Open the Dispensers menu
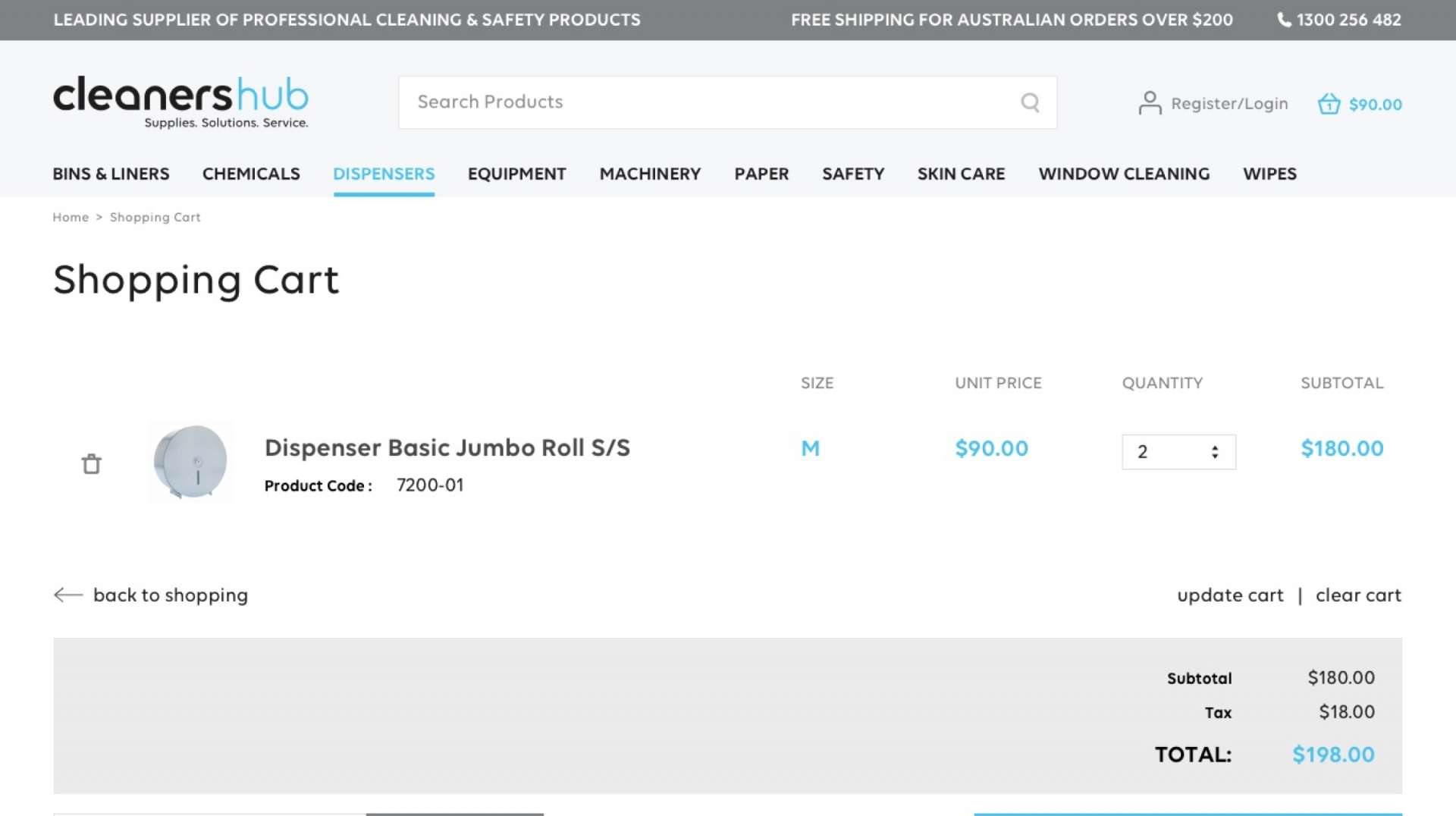 click(x=384, y=174)
